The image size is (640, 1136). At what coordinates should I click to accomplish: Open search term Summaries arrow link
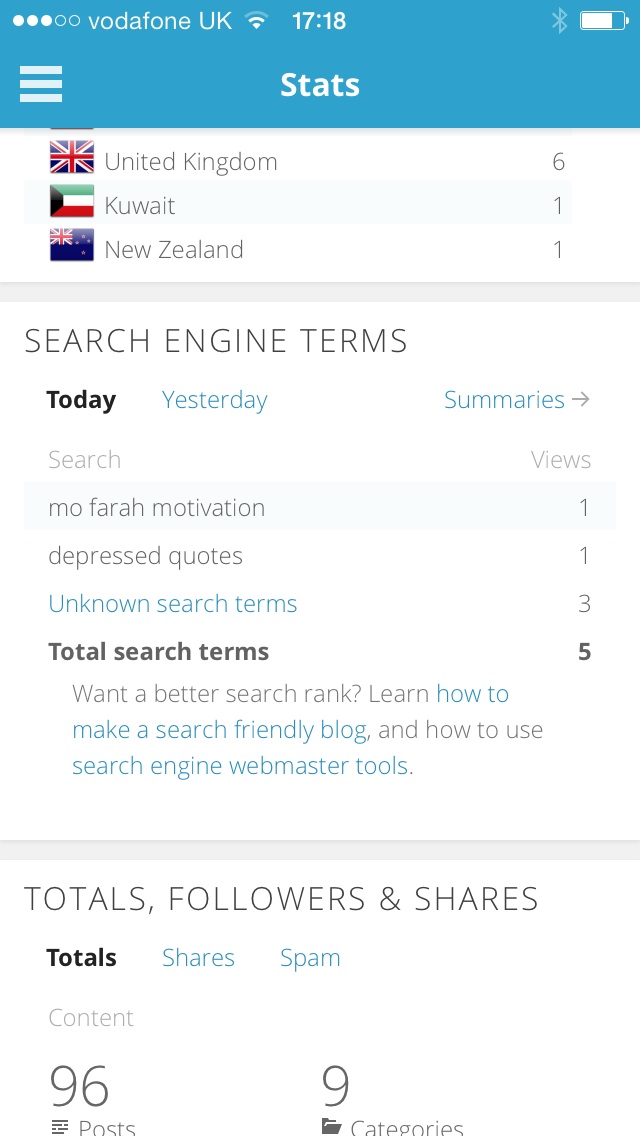tap(516, 400)
